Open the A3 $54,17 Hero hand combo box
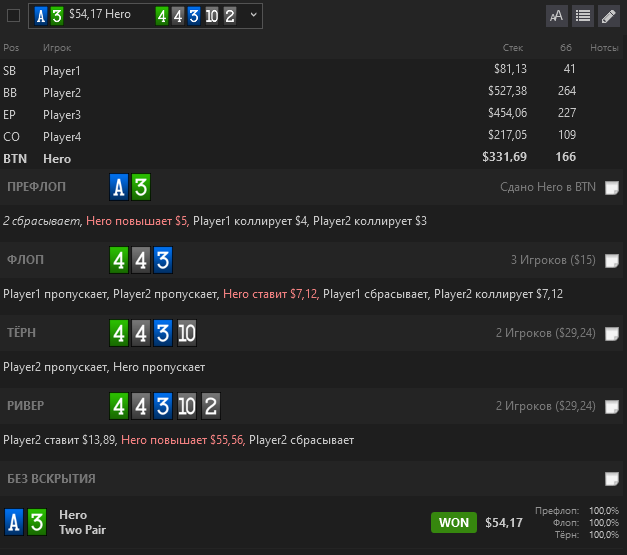Image resolution: width=627 pixels, height=555 pixels. (146, 16)
